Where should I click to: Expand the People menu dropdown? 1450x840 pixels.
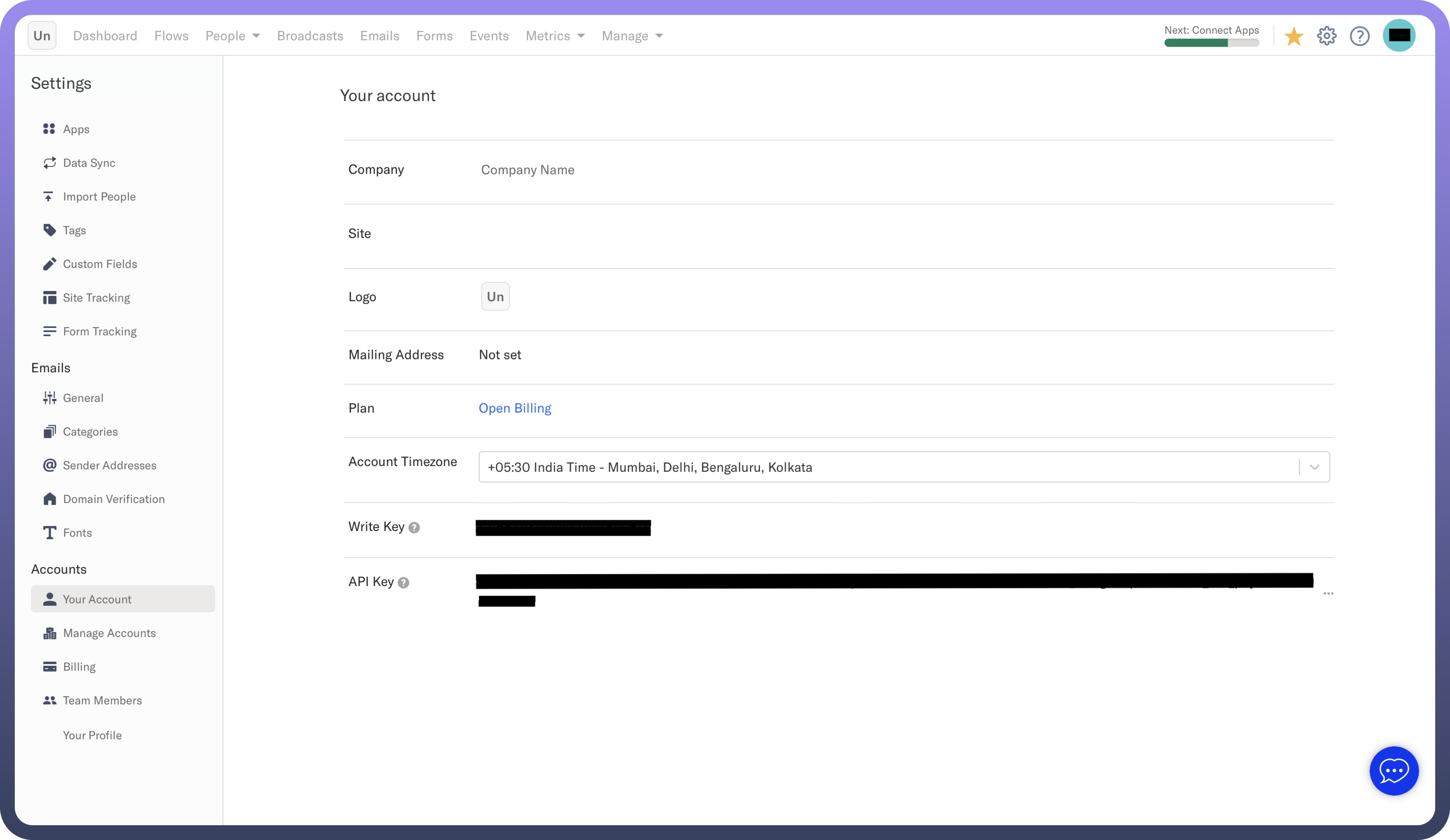[232, 35]
